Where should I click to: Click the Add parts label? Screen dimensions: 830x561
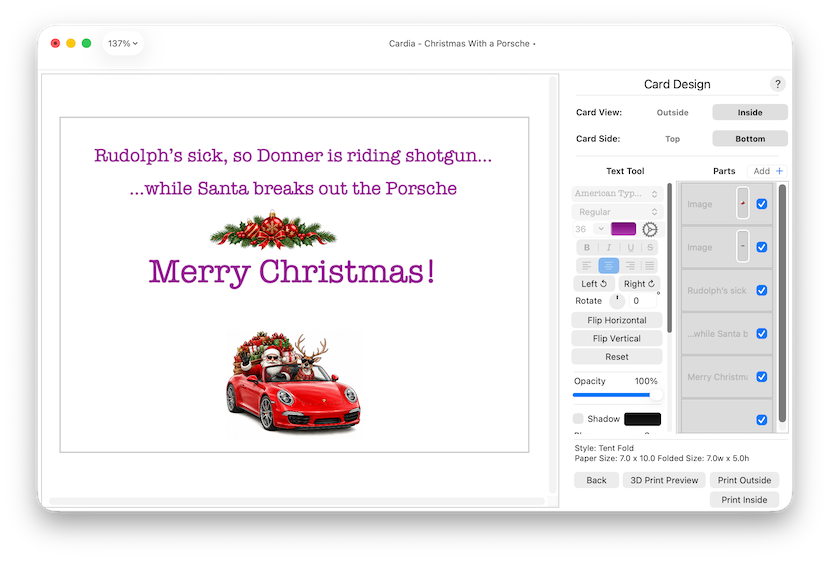tap(761, 171)
